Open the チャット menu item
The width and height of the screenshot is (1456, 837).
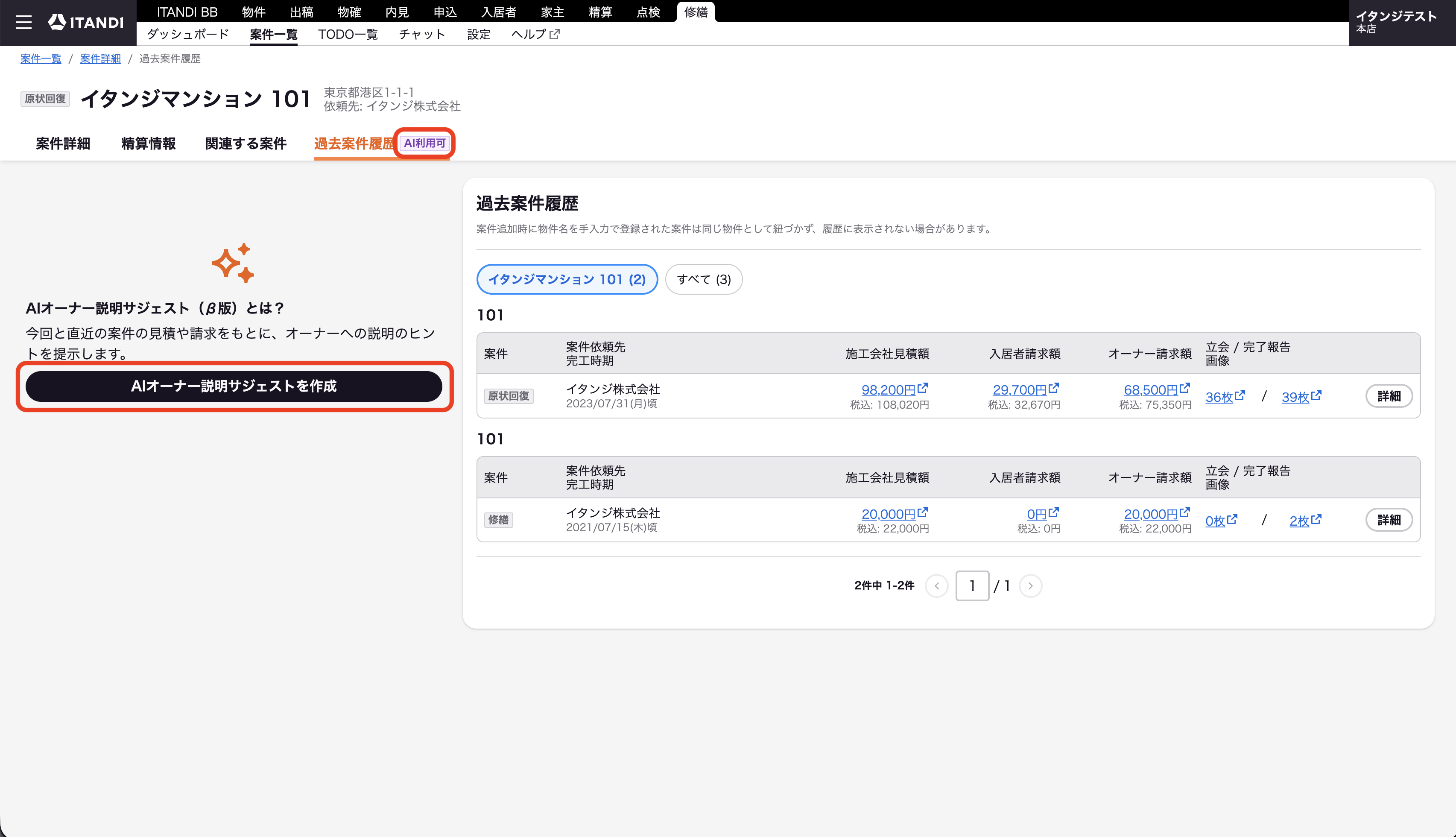pos(422,35)
